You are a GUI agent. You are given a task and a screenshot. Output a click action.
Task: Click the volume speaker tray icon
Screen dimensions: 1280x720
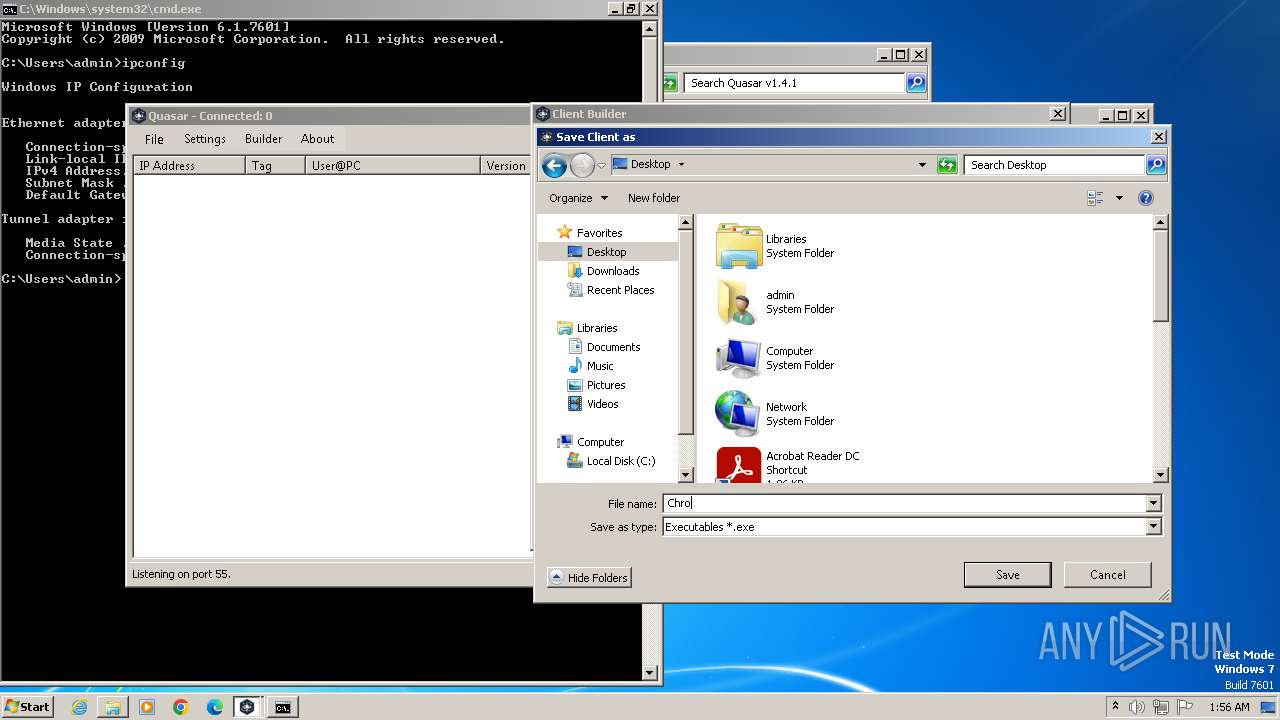click(x=1137, y=707)
